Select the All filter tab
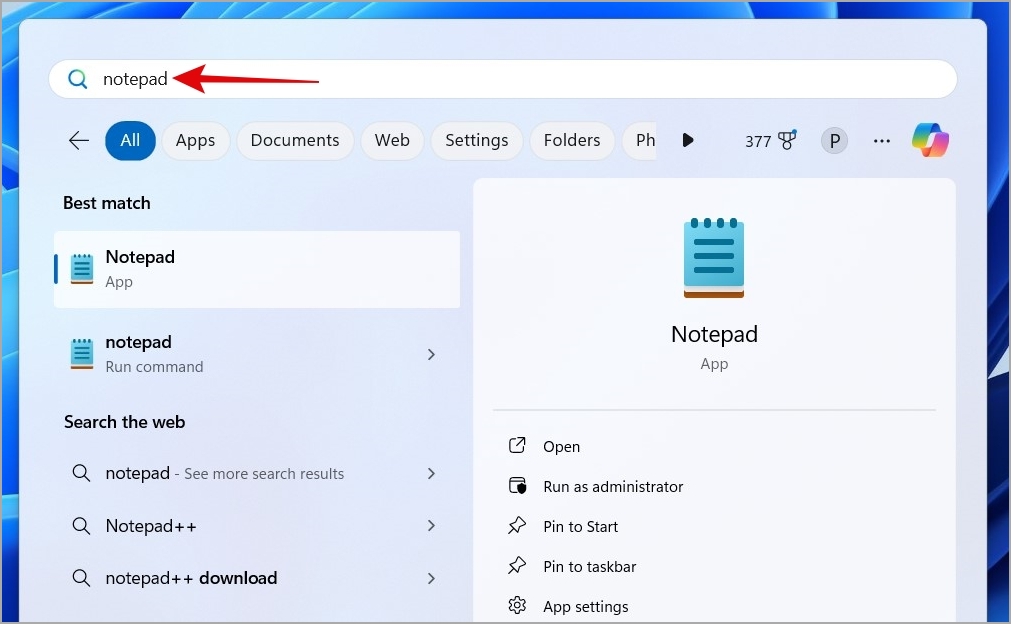 tap(130, 140)
